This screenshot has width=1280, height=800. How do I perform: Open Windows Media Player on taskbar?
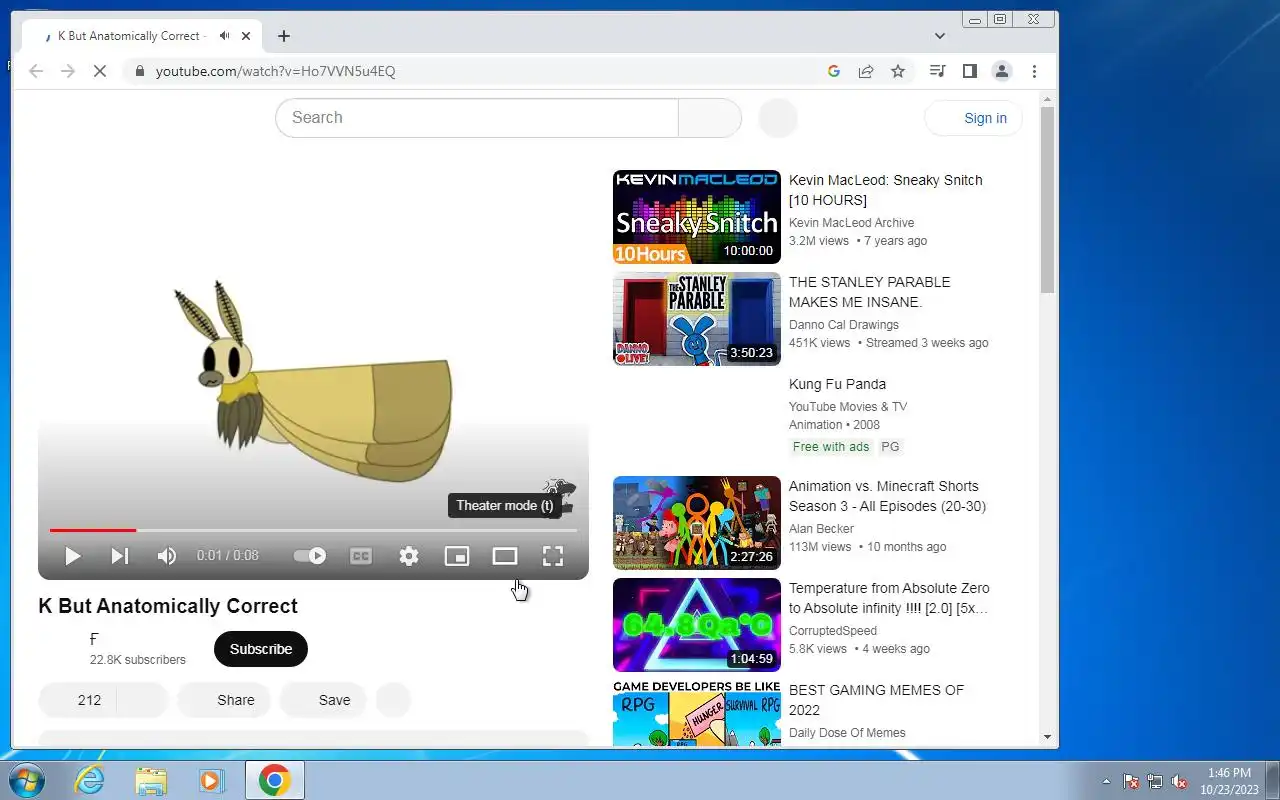point(211,780)
